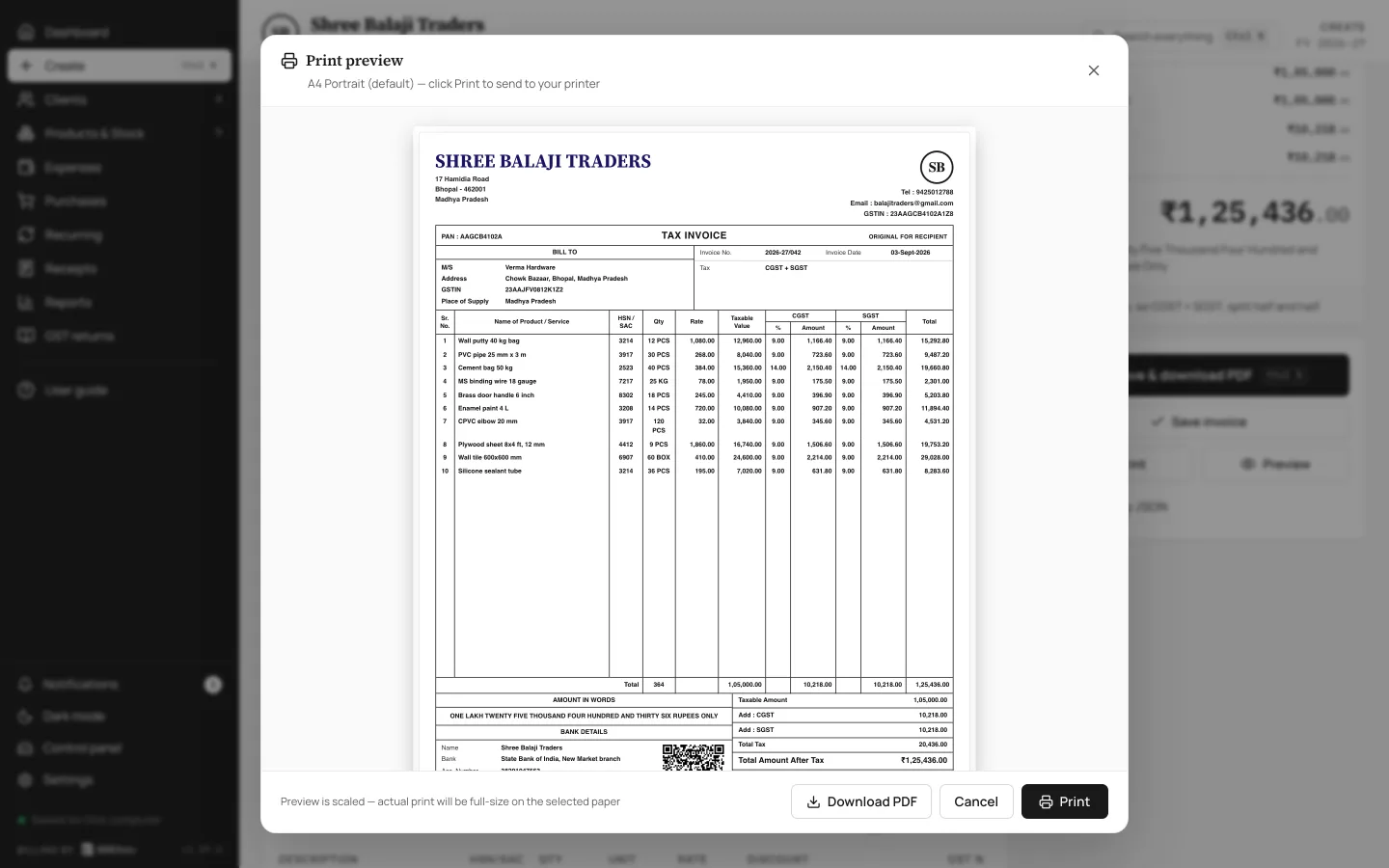Toggle Dark mode in background sidebar
Viewport: 1389px width, 868px height.
pos(120,717)
